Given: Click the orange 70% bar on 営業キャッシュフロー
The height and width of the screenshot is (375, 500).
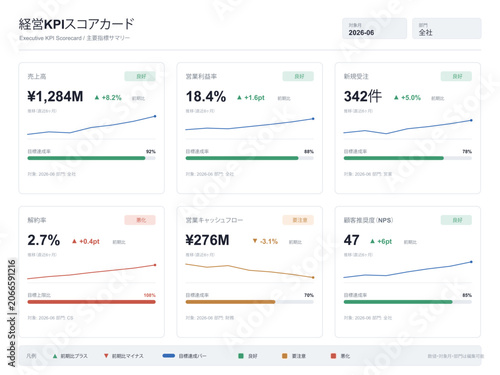Looking at the screenshot, I should pos(250,302).
